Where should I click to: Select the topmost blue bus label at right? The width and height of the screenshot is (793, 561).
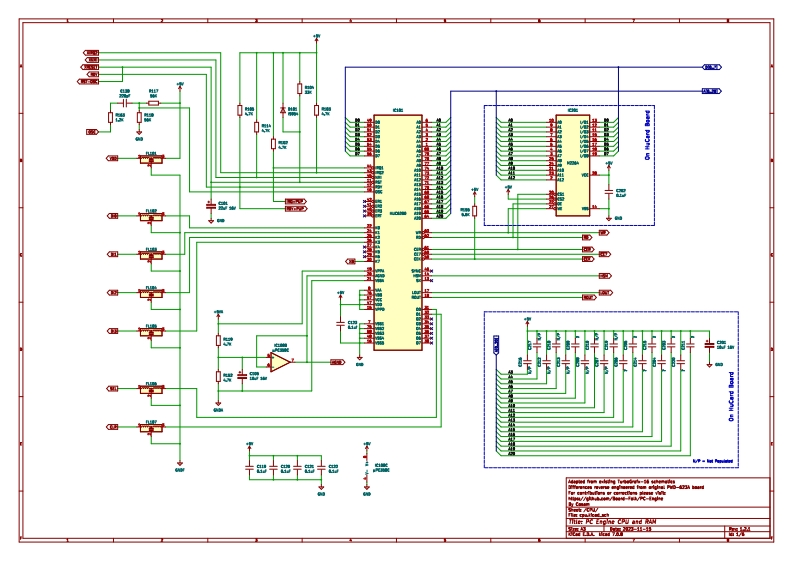point(711,67)
